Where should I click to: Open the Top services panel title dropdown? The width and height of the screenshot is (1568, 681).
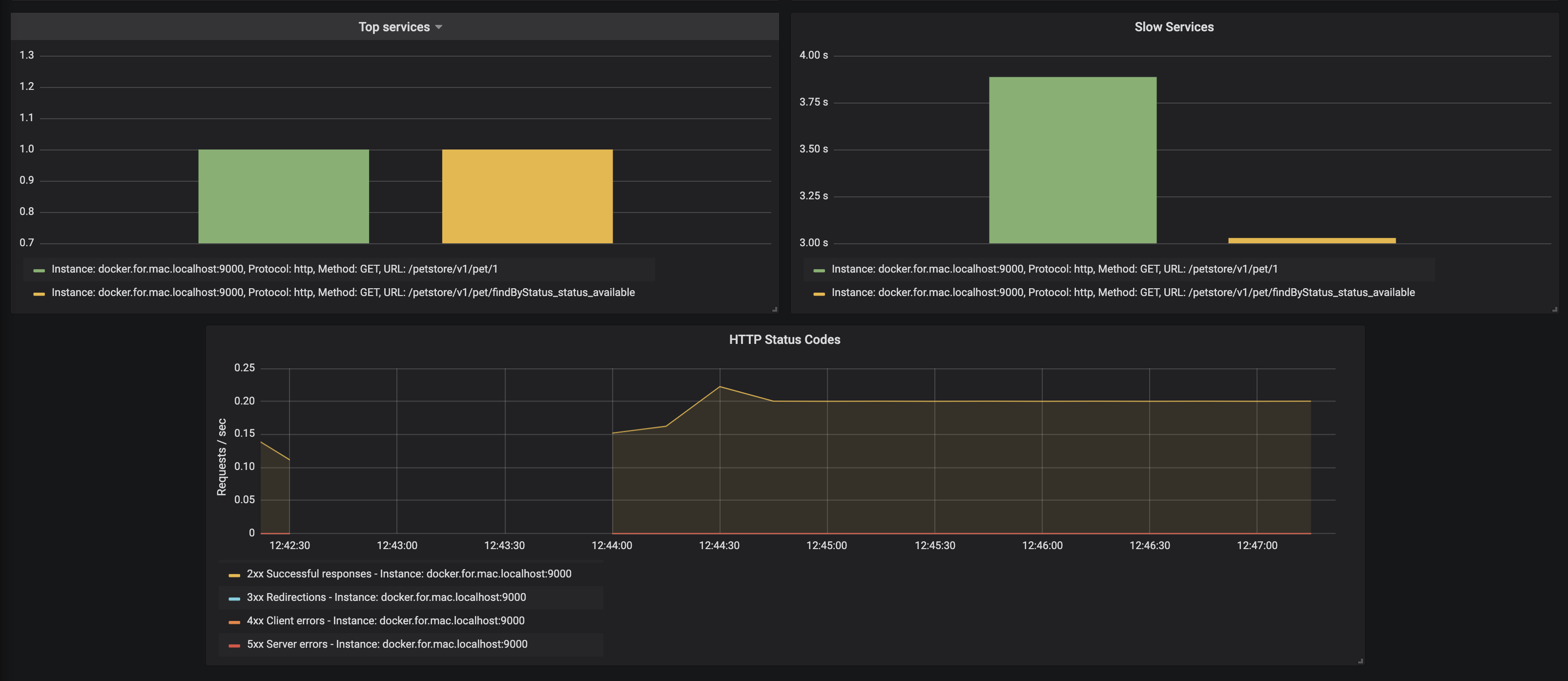coord(400,27)
